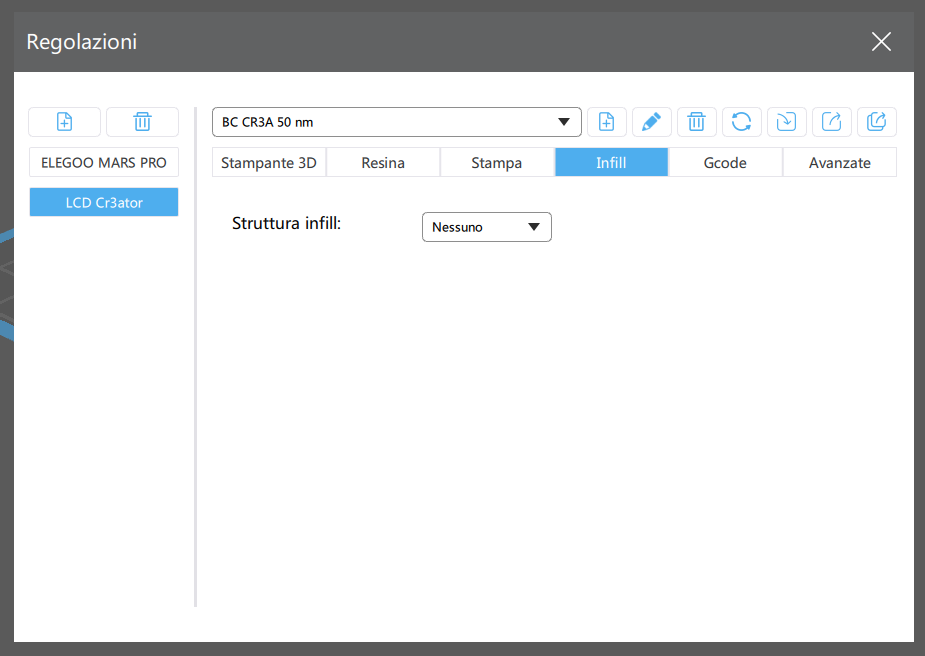Screen dimensions: 925x656
Task: Show the Gcode tab
Action: [725, 162]
